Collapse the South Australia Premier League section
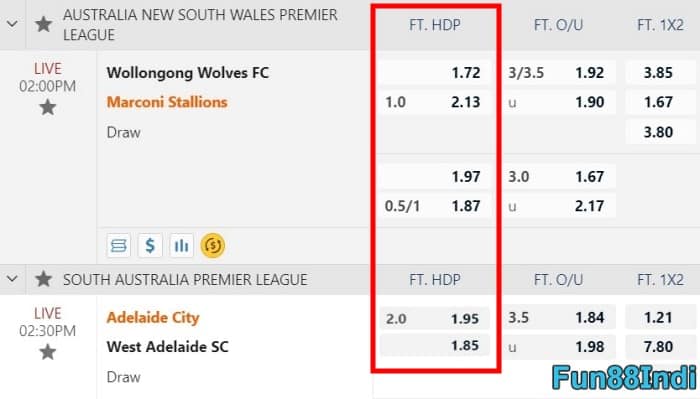This screenshot has height=399, width=700. coord(12,279)
